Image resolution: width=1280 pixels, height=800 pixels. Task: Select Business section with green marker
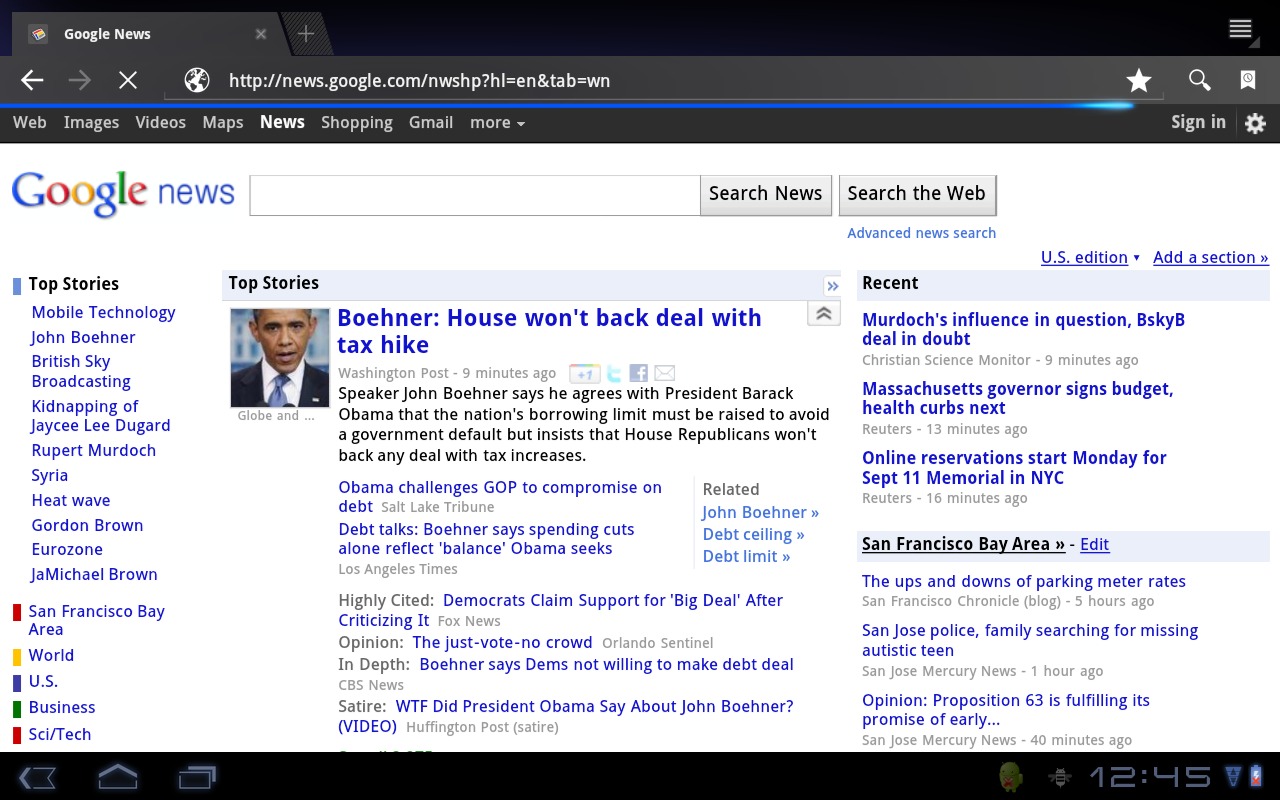point(62,708)
